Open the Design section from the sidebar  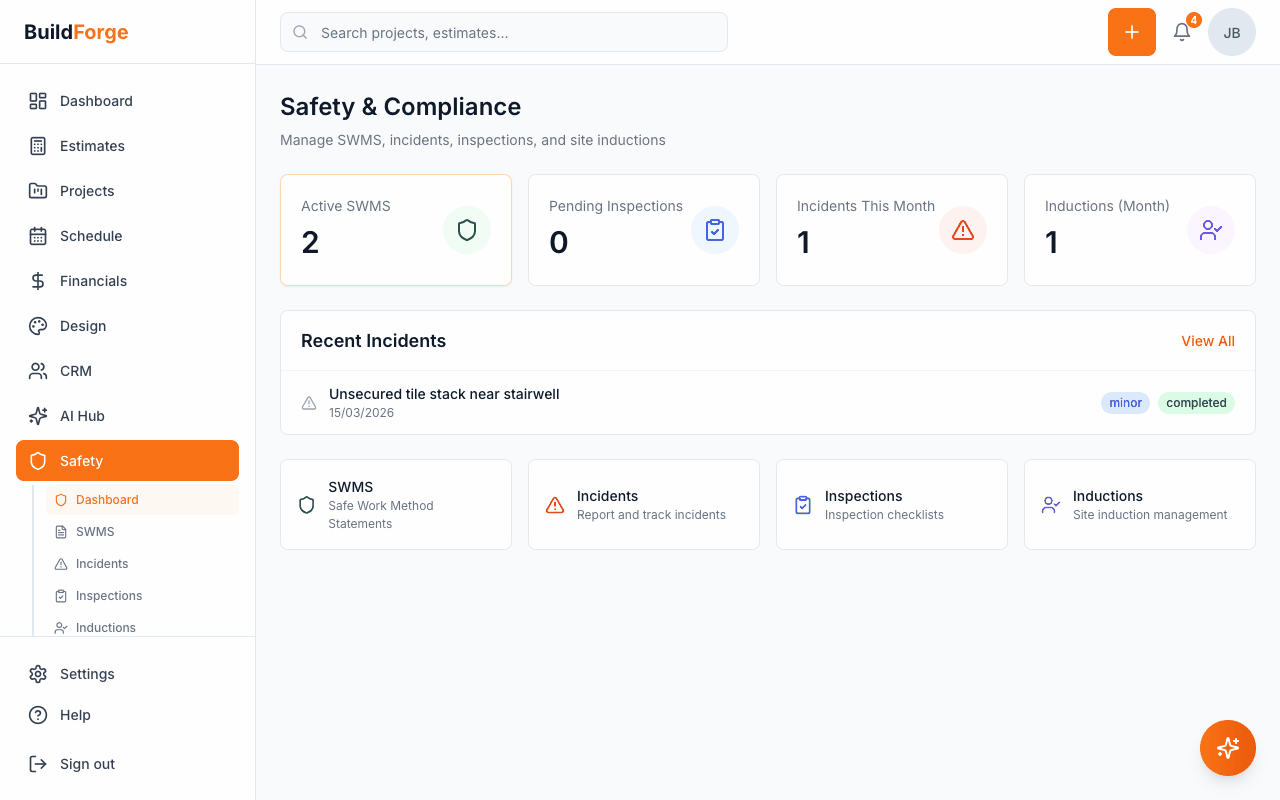[82, 326]
